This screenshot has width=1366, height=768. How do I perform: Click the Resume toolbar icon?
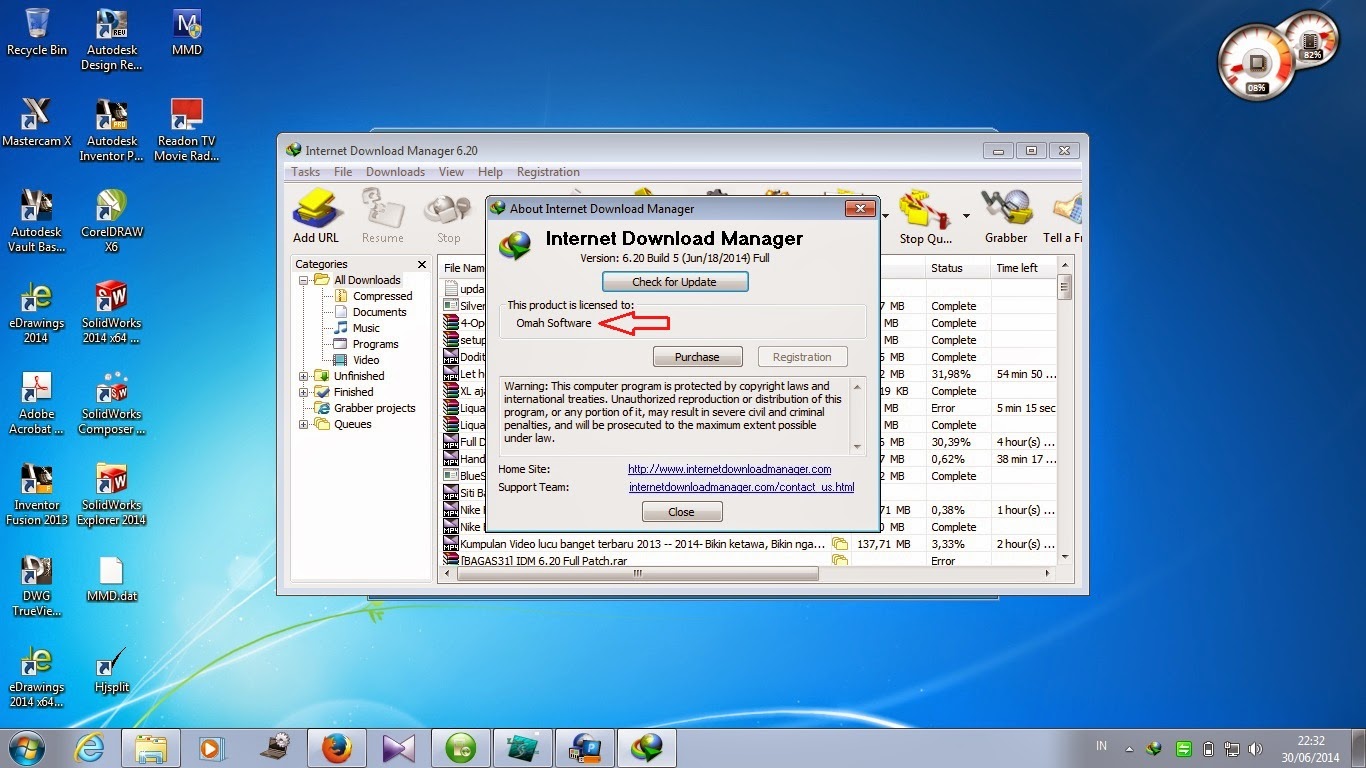383,217
